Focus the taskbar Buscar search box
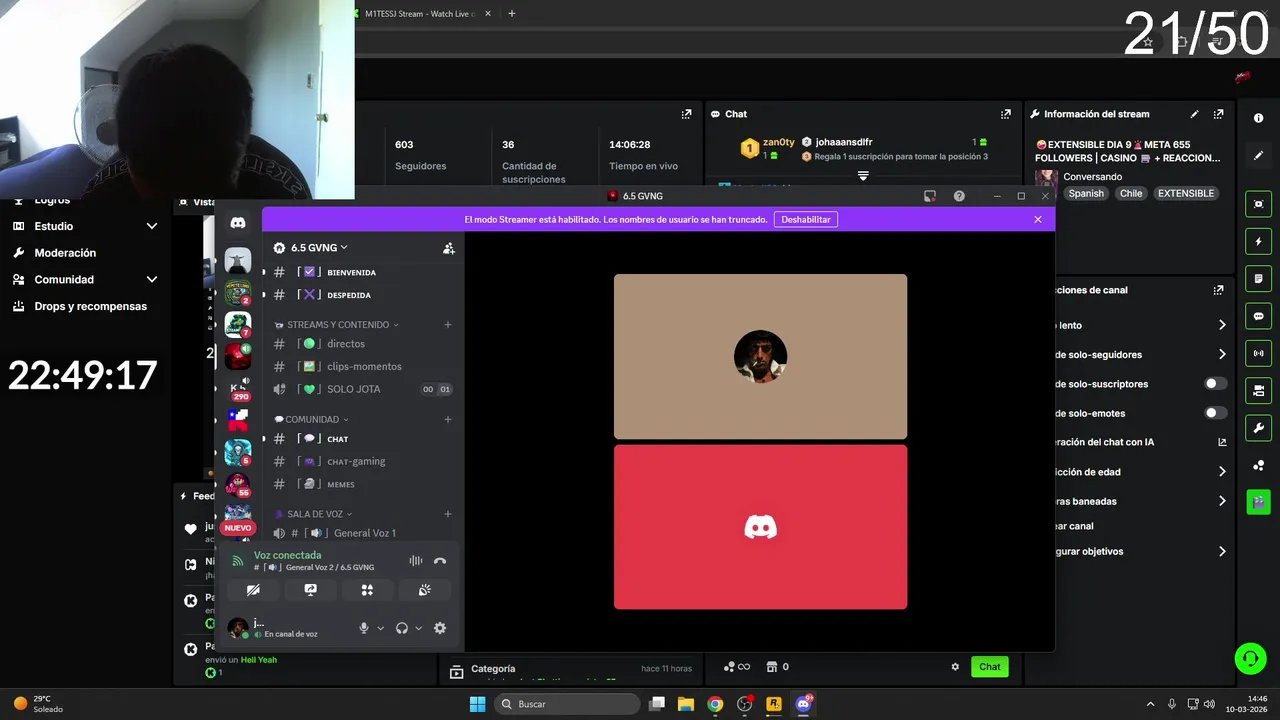The height and width of the screenshot is (720, 1280). click(x=567, y=704)
